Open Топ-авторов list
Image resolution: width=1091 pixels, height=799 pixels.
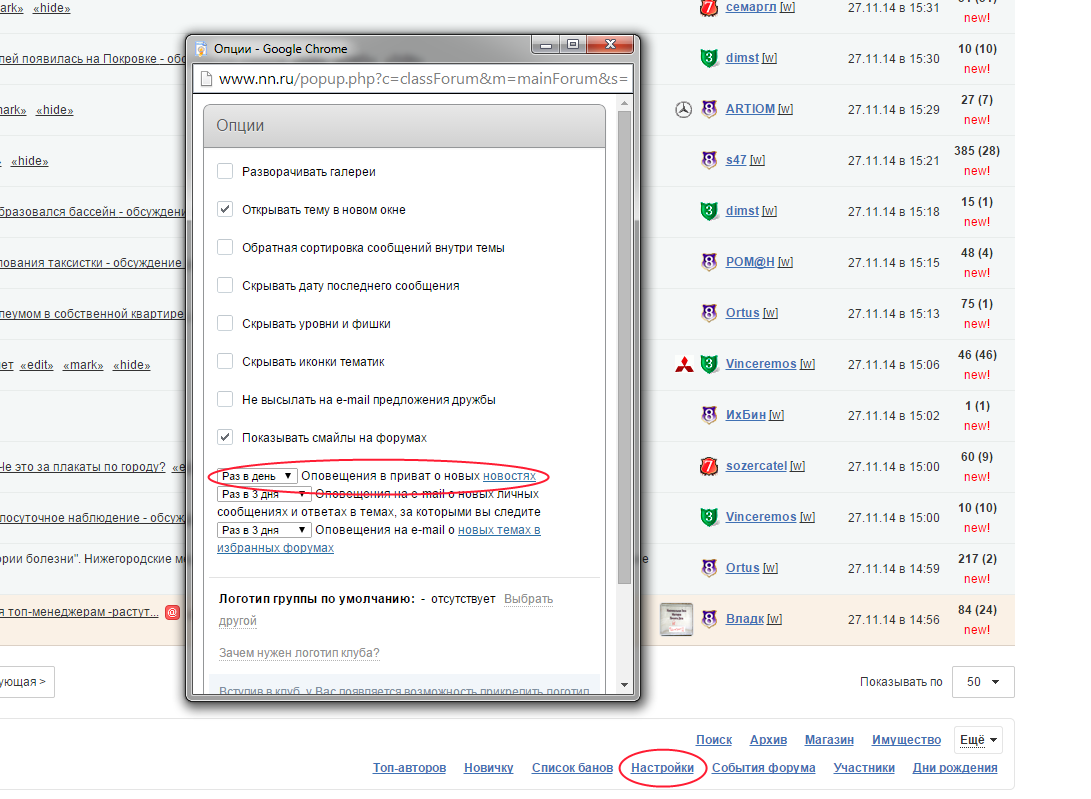[x=409, y=768]
